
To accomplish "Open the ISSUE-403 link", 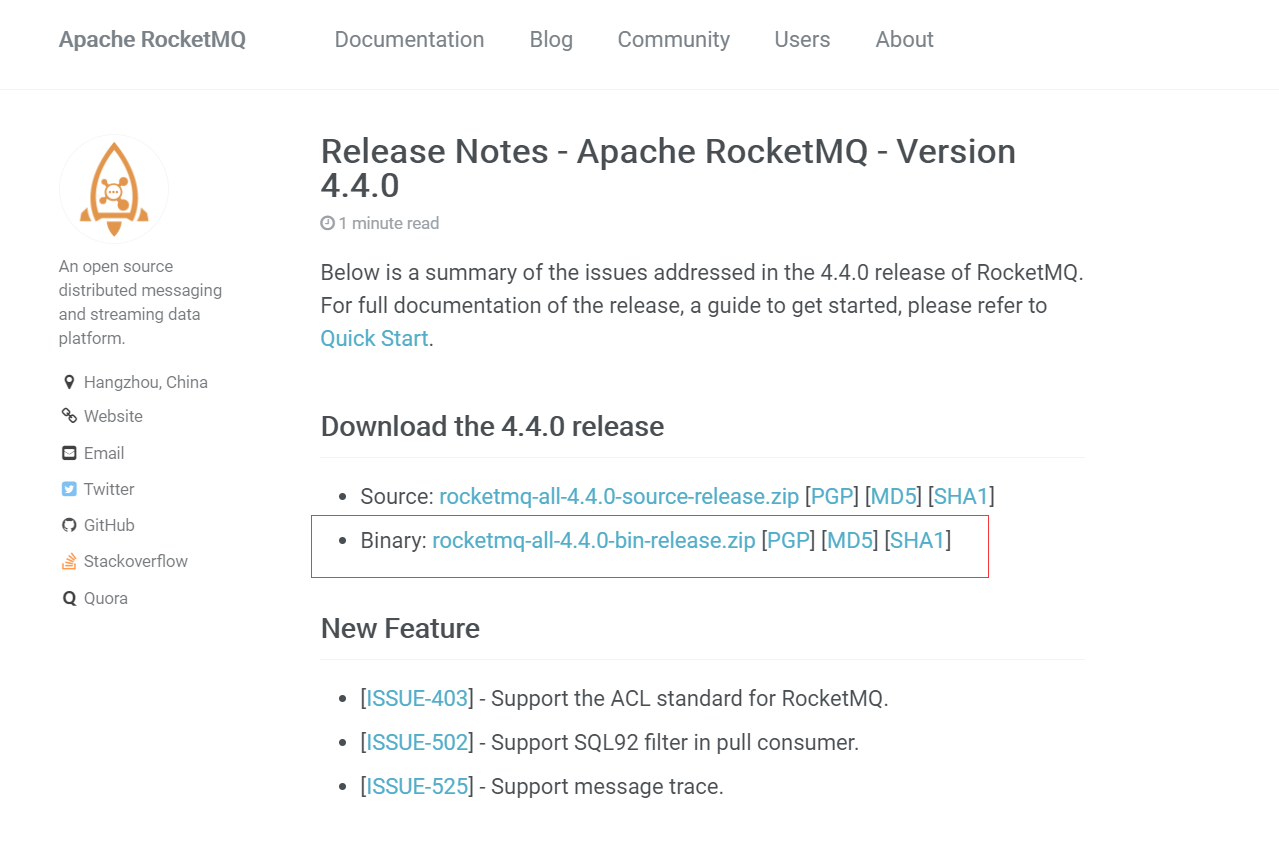I will (x=417, y=698).
